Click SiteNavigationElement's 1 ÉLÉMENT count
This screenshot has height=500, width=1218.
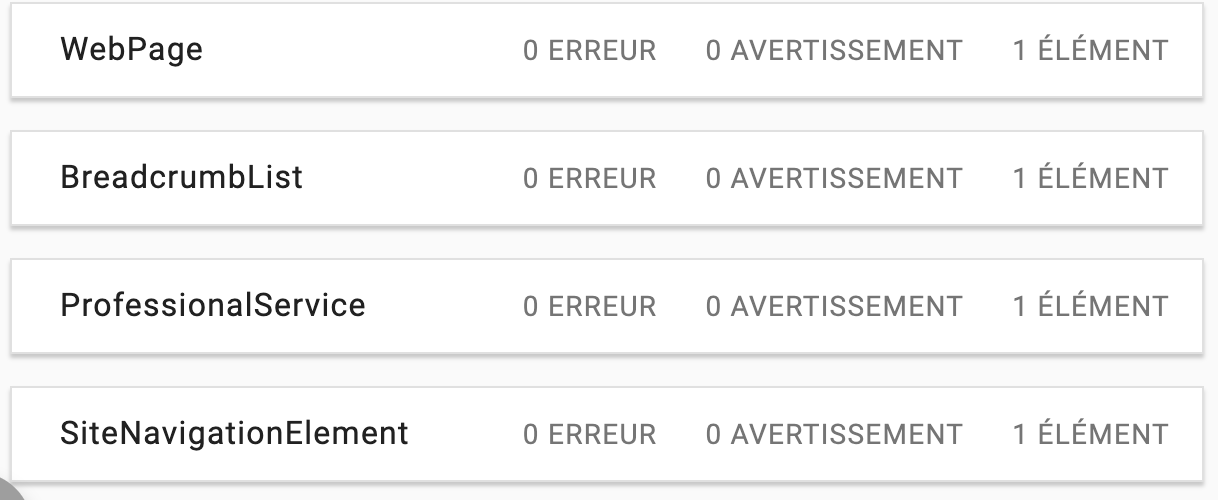coord(1090,434)
